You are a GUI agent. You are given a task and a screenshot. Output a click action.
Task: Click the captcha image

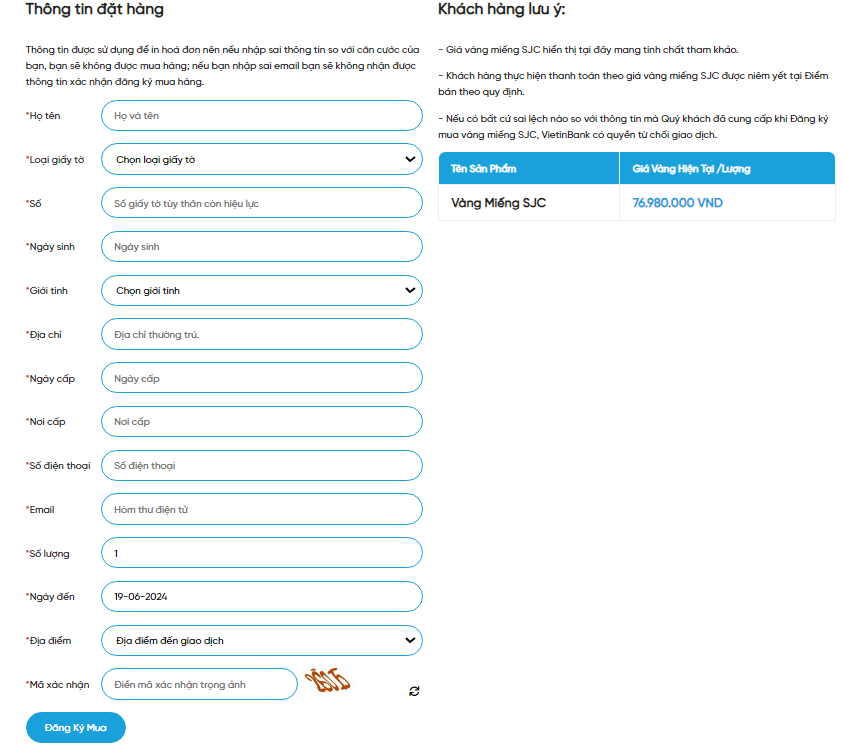point(329,681)
